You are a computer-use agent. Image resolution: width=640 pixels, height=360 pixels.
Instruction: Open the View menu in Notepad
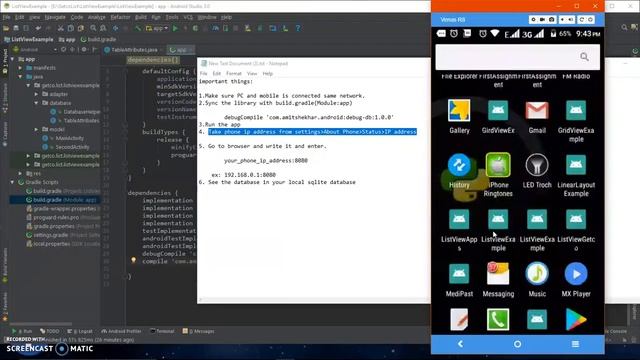(x=252, y=73)
